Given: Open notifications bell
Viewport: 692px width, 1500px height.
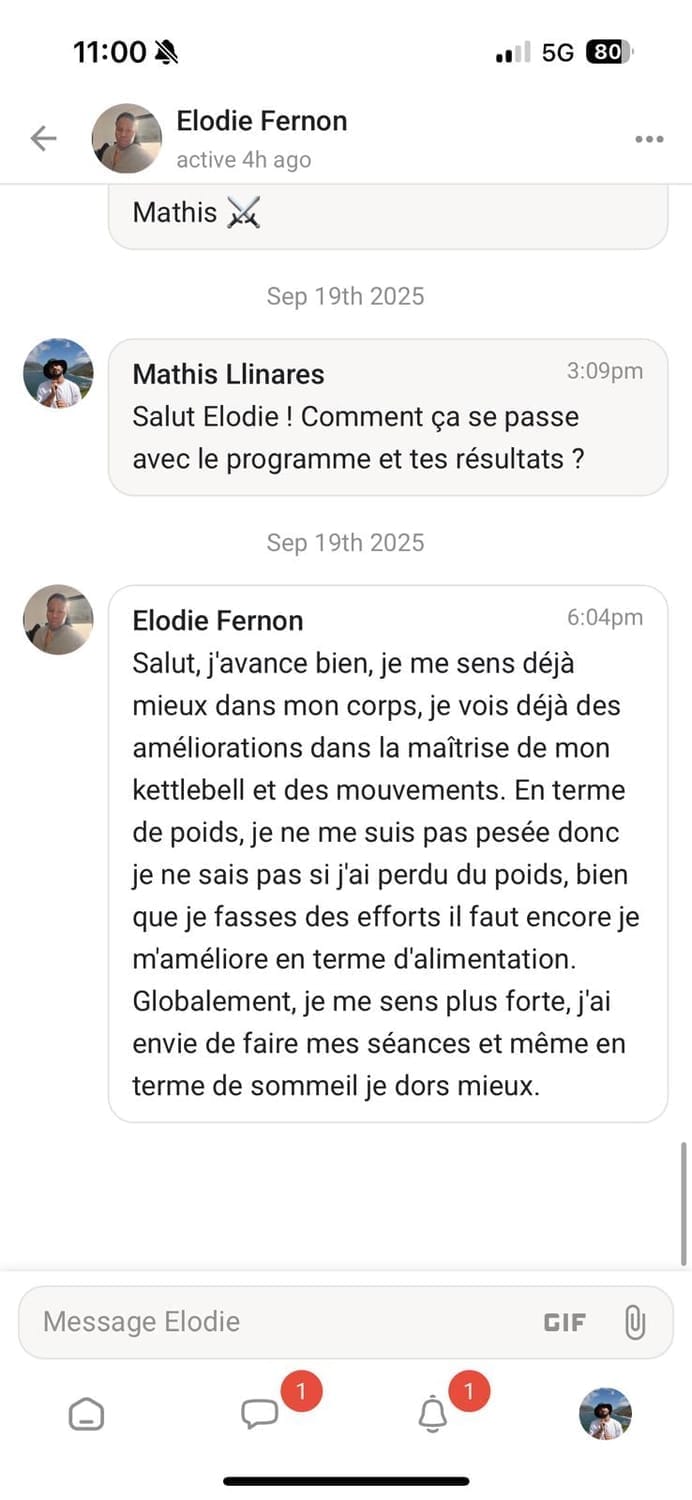Looking at the screenshot, I should pos(432,1414).
